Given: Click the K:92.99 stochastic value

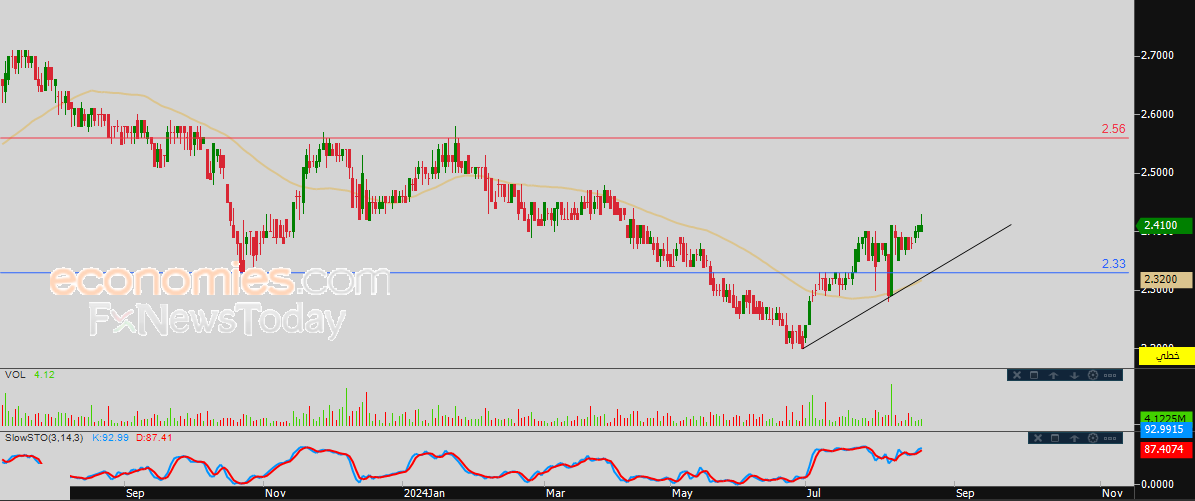Looking at the screenshot, I should click(109, 438).
